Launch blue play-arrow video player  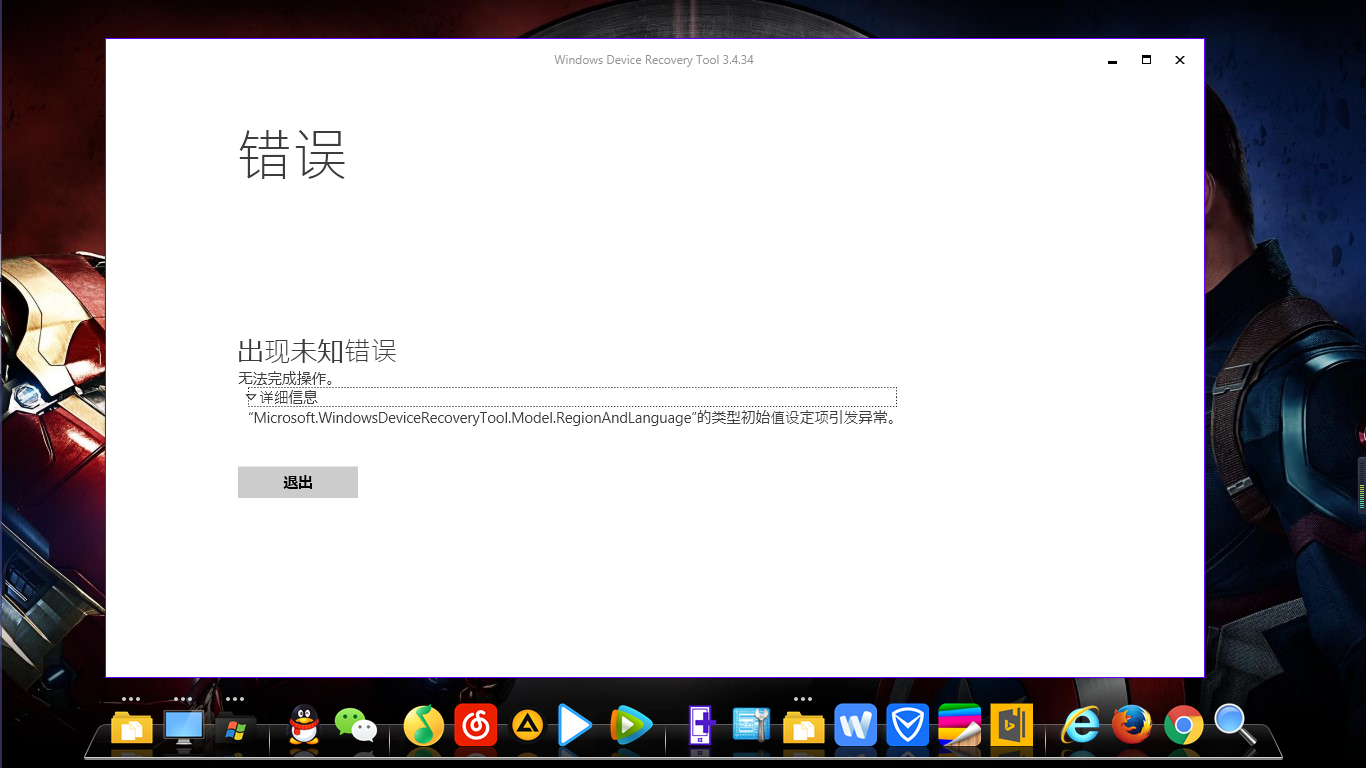[575, 726]
